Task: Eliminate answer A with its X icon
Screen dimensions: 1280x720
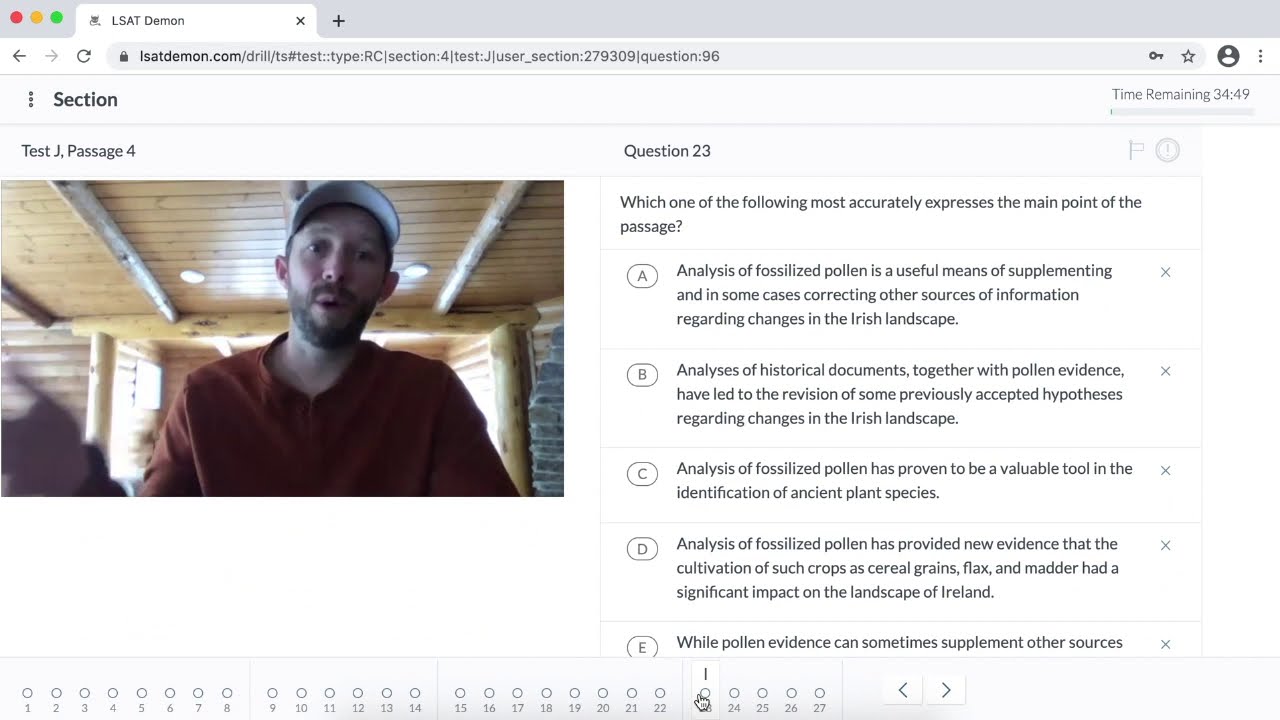Action: (x=1165, y=272)
